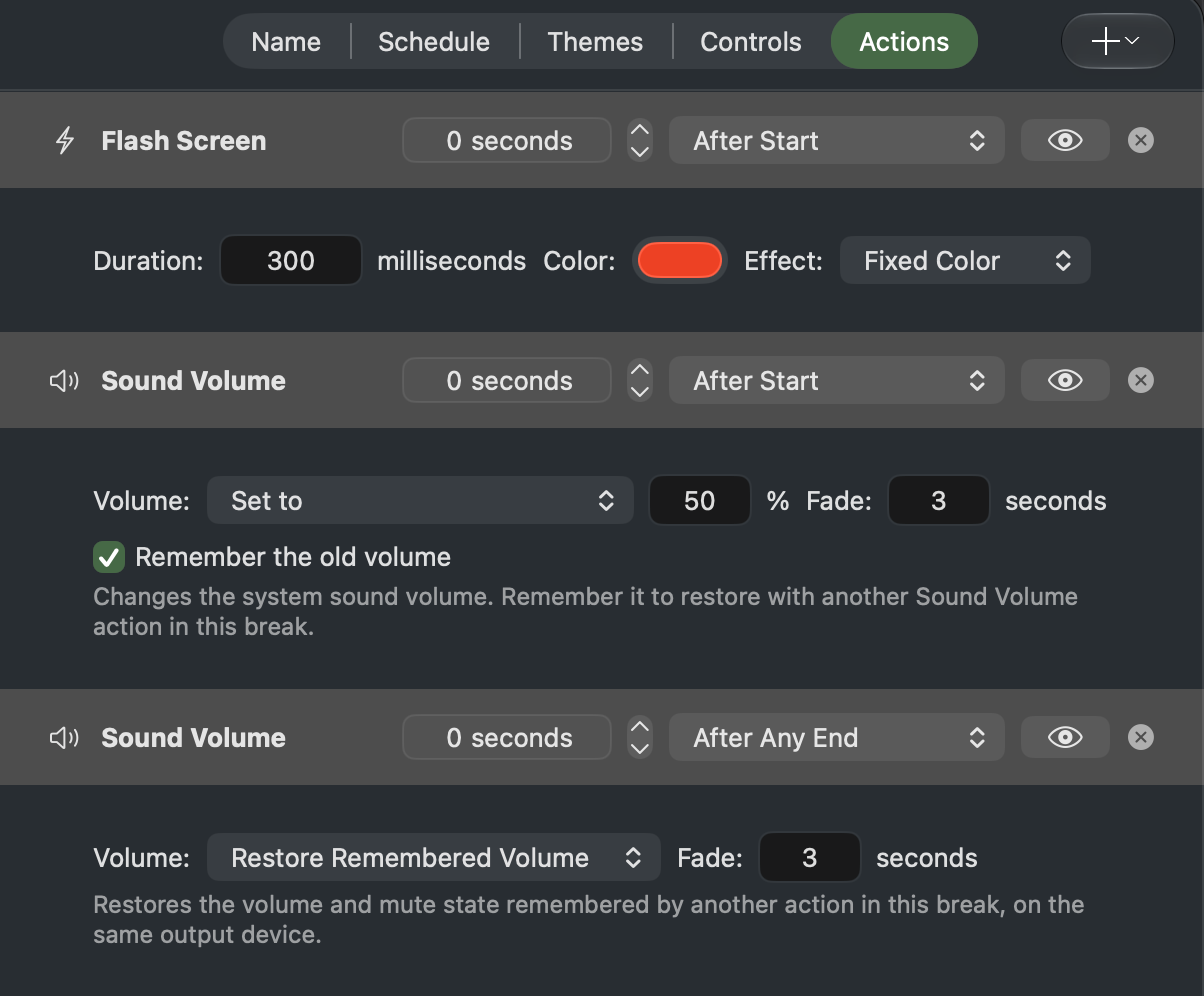Click the After Any End seconds stepper

click(x=640, y=738)
